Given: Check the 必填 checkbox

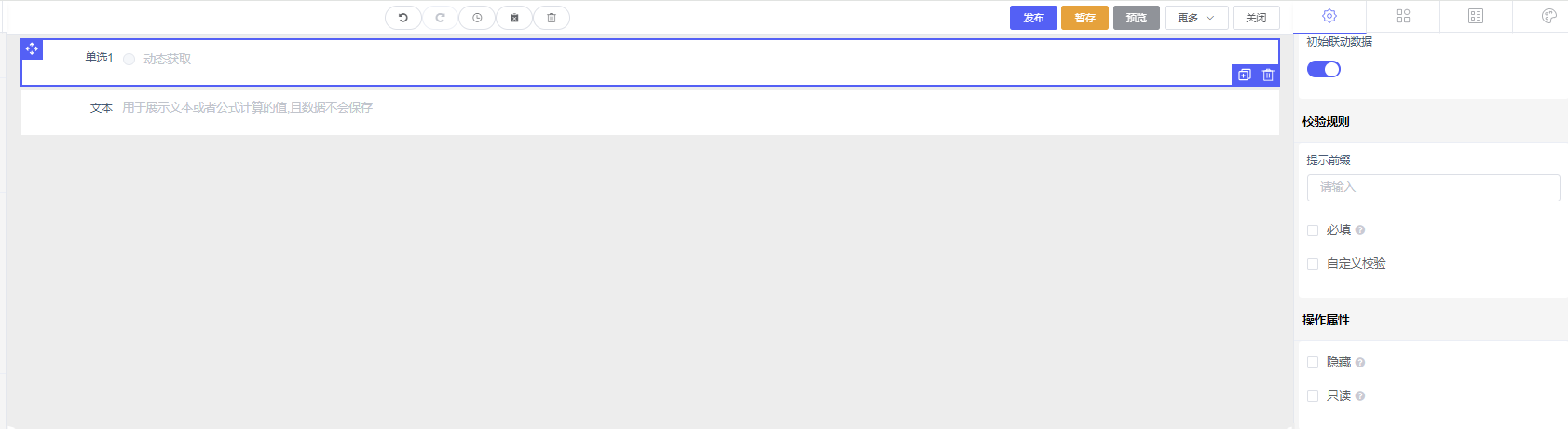Looking at the screenshot, I should [1313, 230].
